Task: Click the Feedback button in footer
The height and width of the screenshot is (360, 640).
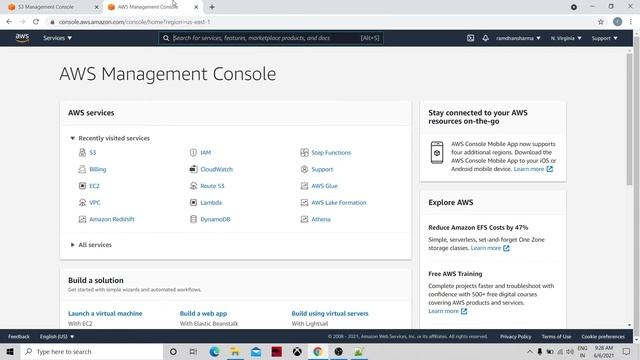Action: point(19,337)
